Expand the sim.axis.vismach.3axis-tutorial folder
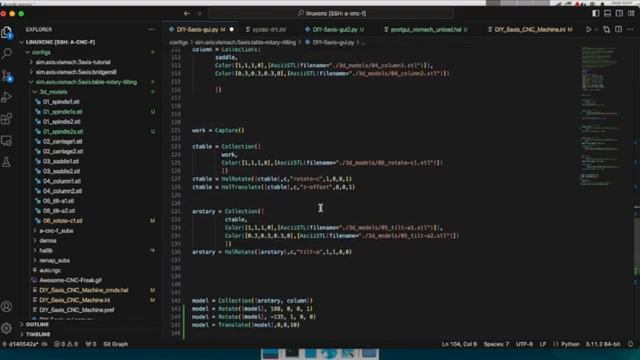Screen dimensions: 640x360 (x=31, y=62)
